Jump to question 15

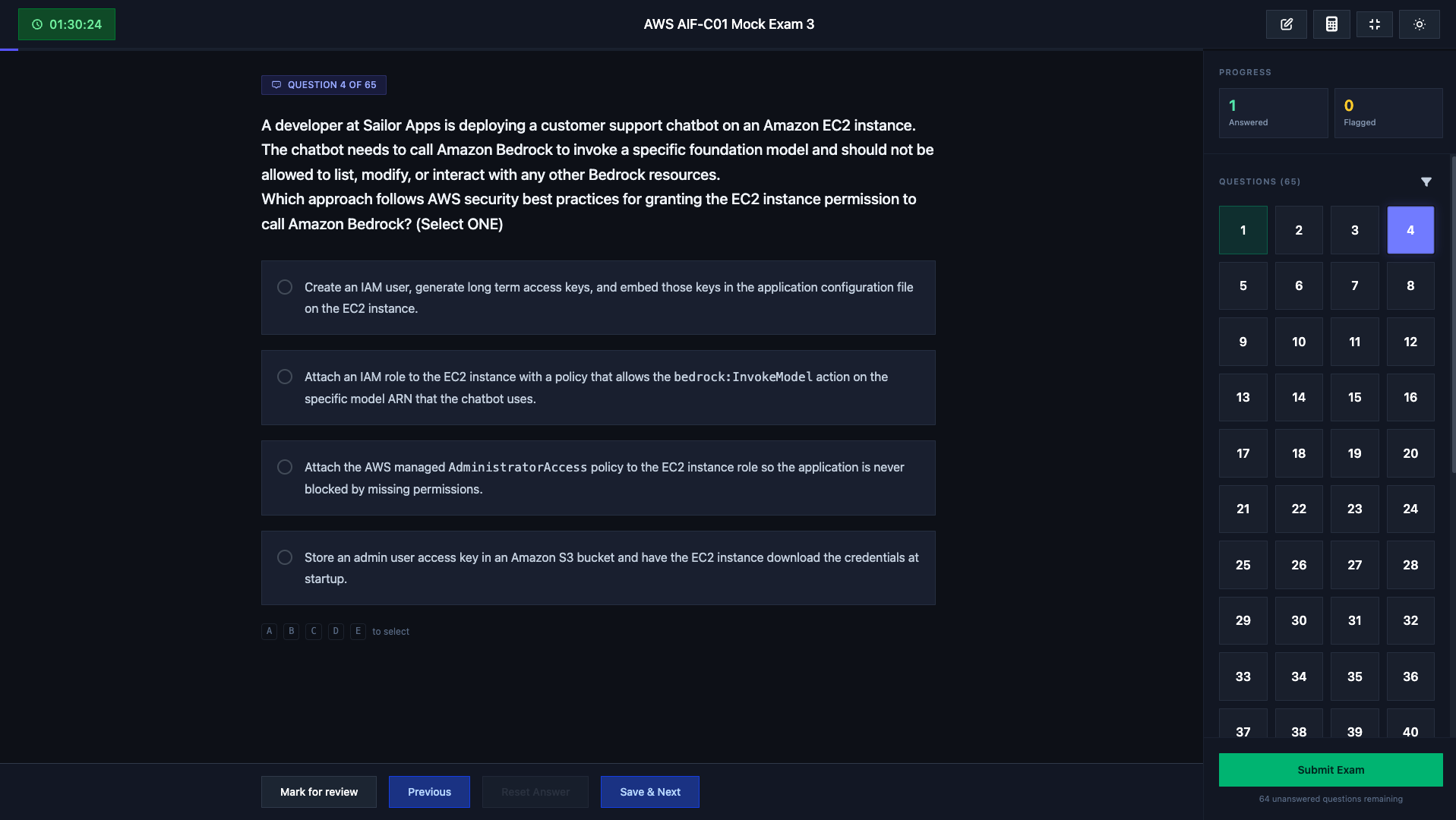click(x=1355, y=397)
